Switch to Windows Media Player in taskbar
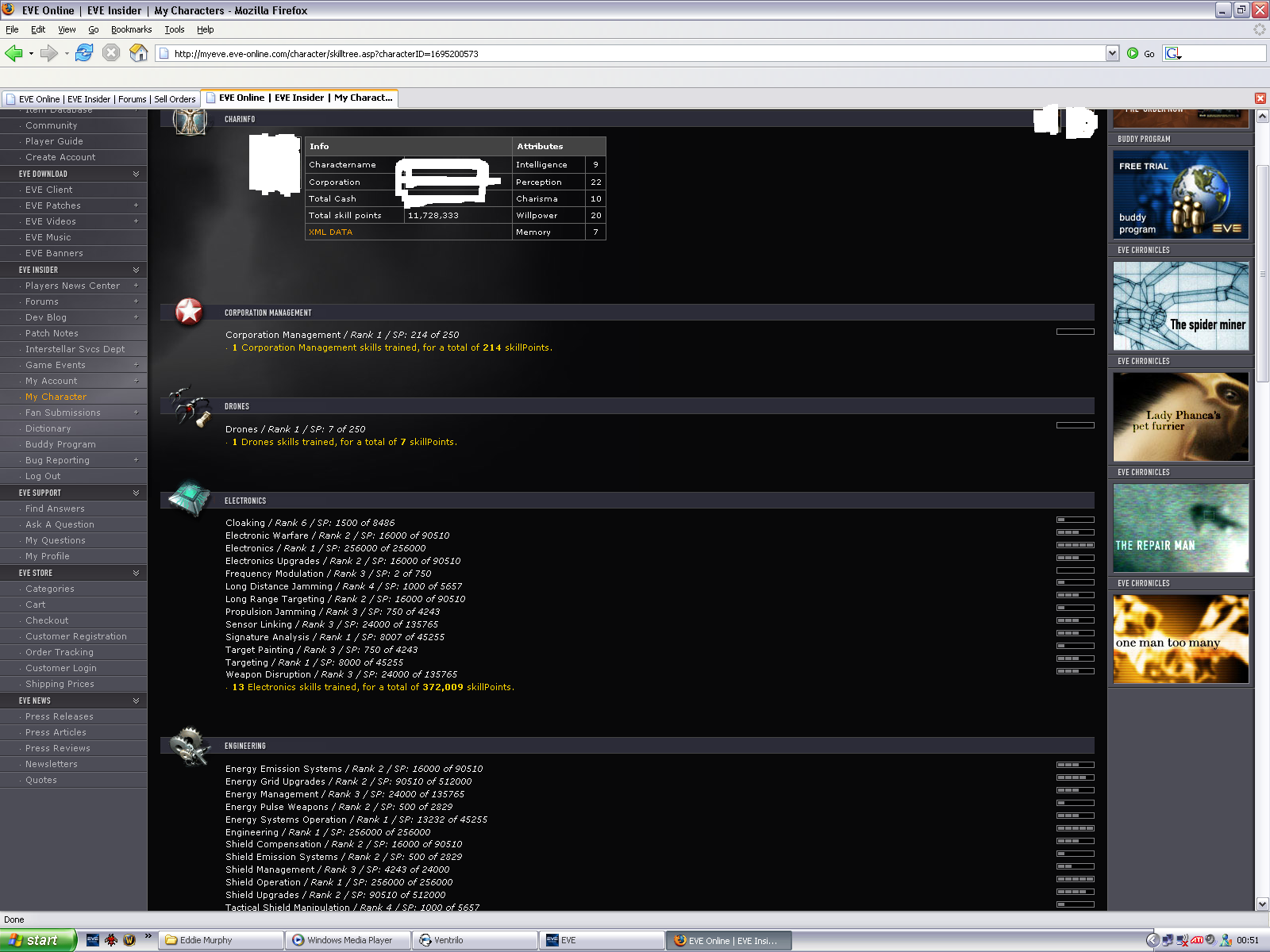The width and height of the screenshot is (1270, 952). point(349,940)
